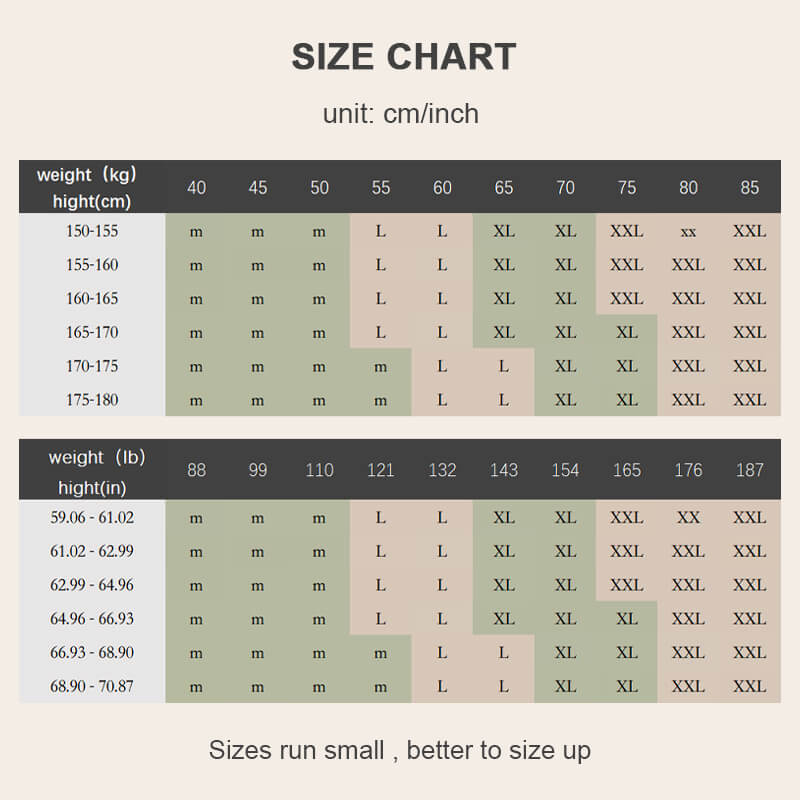This screenshot has height=800, width=800.
Task: Click the 55 kg column header
Action: 381,188
